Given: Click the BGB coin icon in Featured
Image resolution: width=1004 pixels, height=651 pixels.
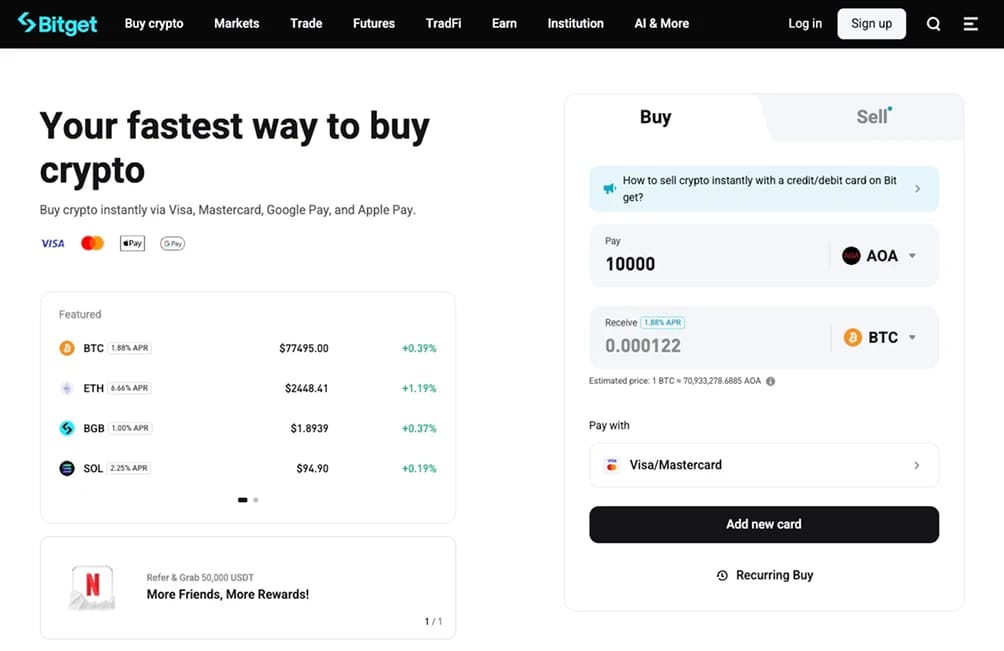Looking at the screenshot, I should pyautogui.click(x=67, y=428).
